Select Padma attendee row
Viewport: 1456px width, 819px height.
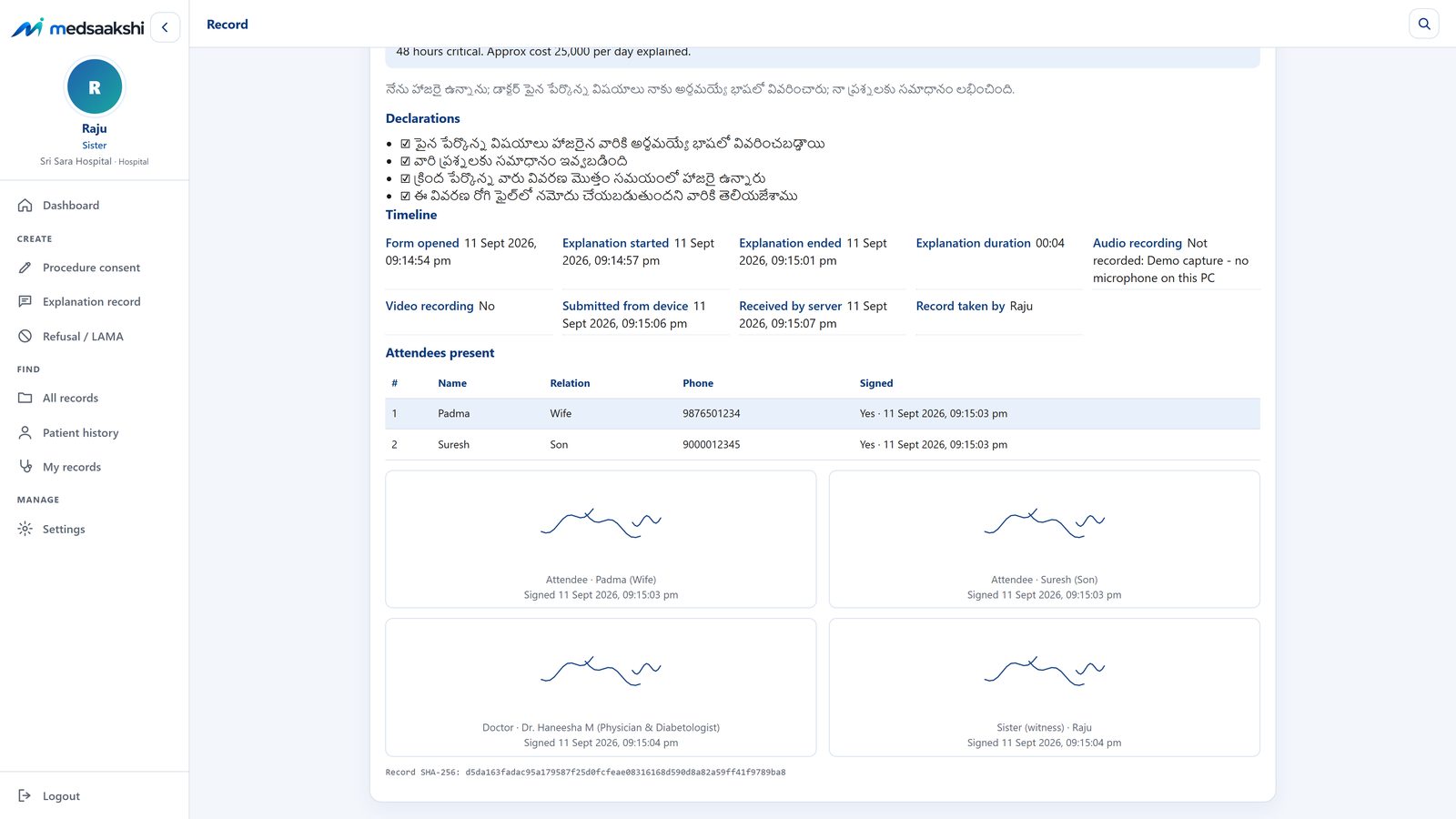pyautogui.click(x=823, y=413)
